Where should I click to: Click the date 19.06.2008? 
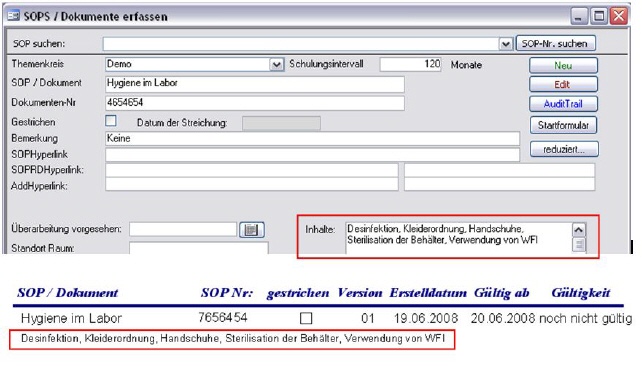tap(426, 318)
